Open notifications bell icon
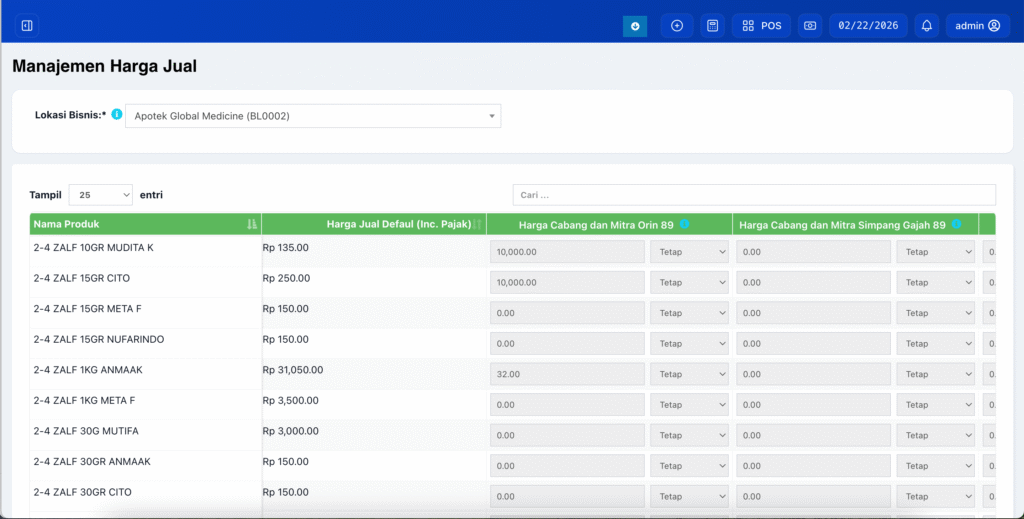 pos(927,26)
